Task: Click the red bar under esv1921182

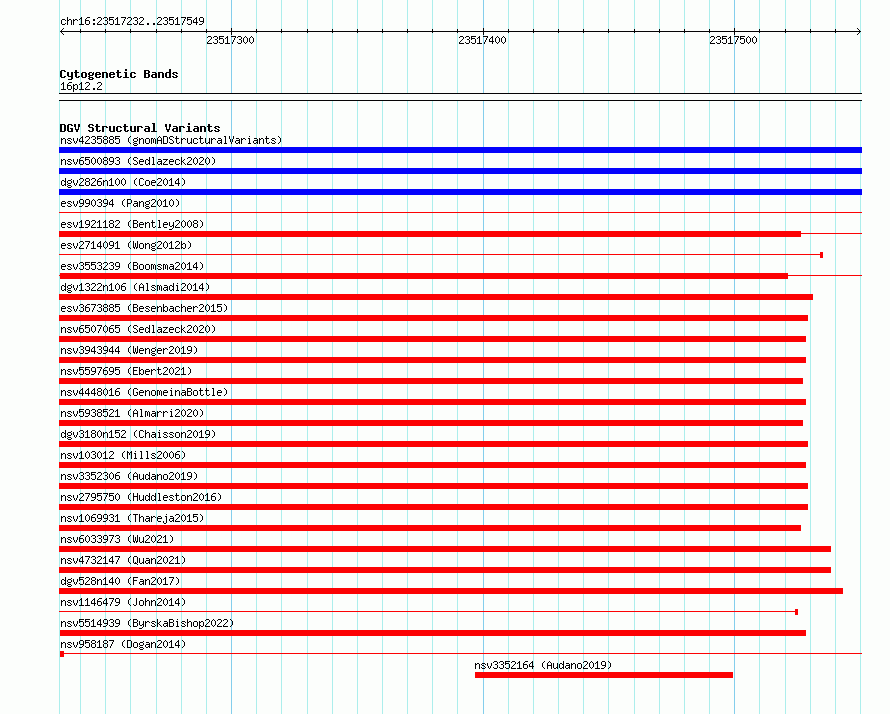Action: [430, 234]
